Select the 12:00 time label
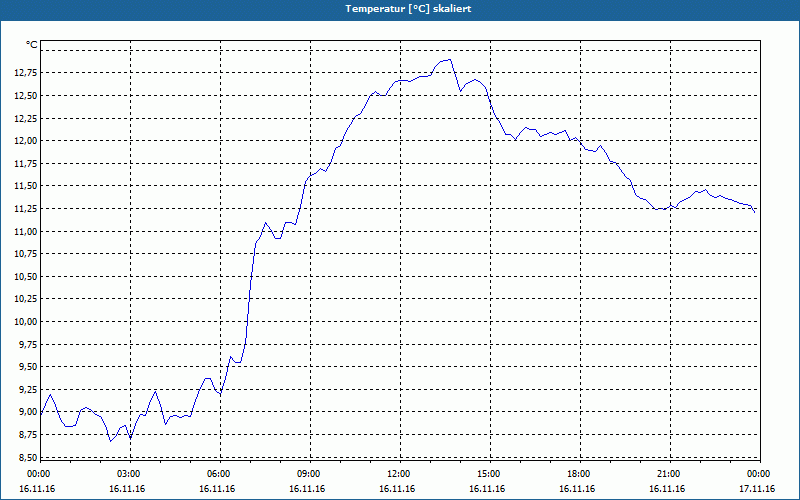 (x=399, y=474)
